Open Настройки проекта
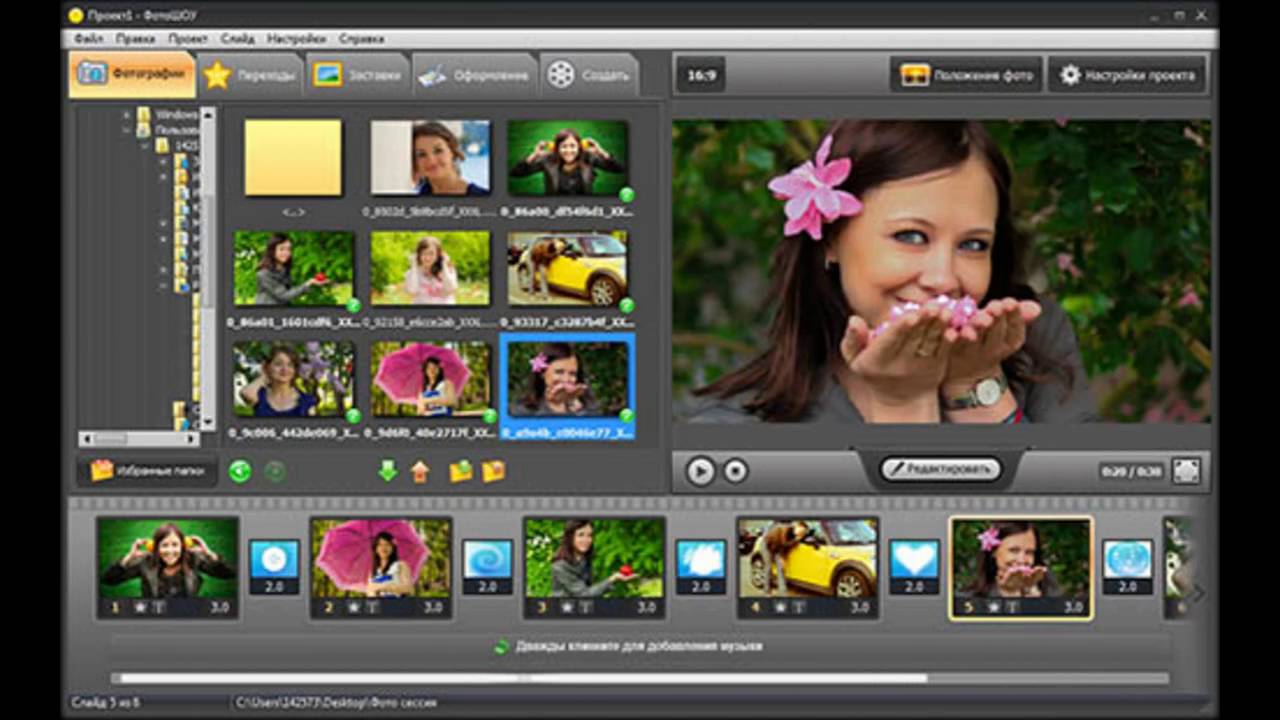Screen dimensions: 1280x720 1127,75
